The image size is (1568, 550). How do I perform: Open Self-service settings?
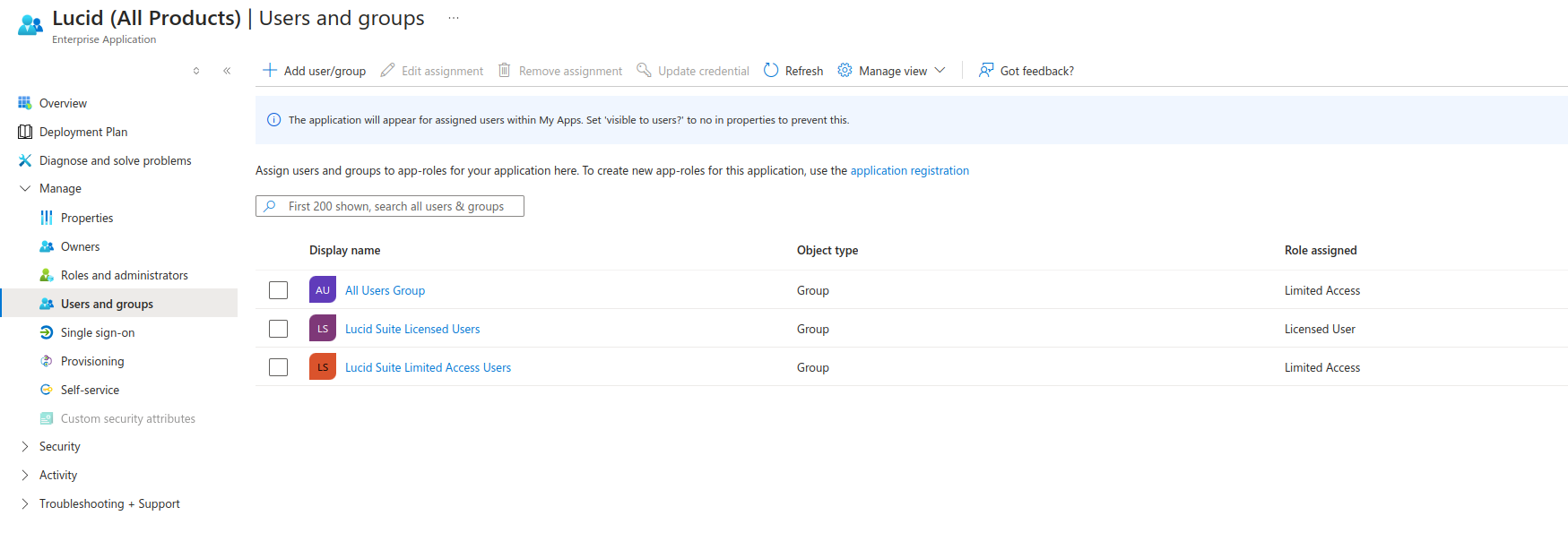coord(90,390)
